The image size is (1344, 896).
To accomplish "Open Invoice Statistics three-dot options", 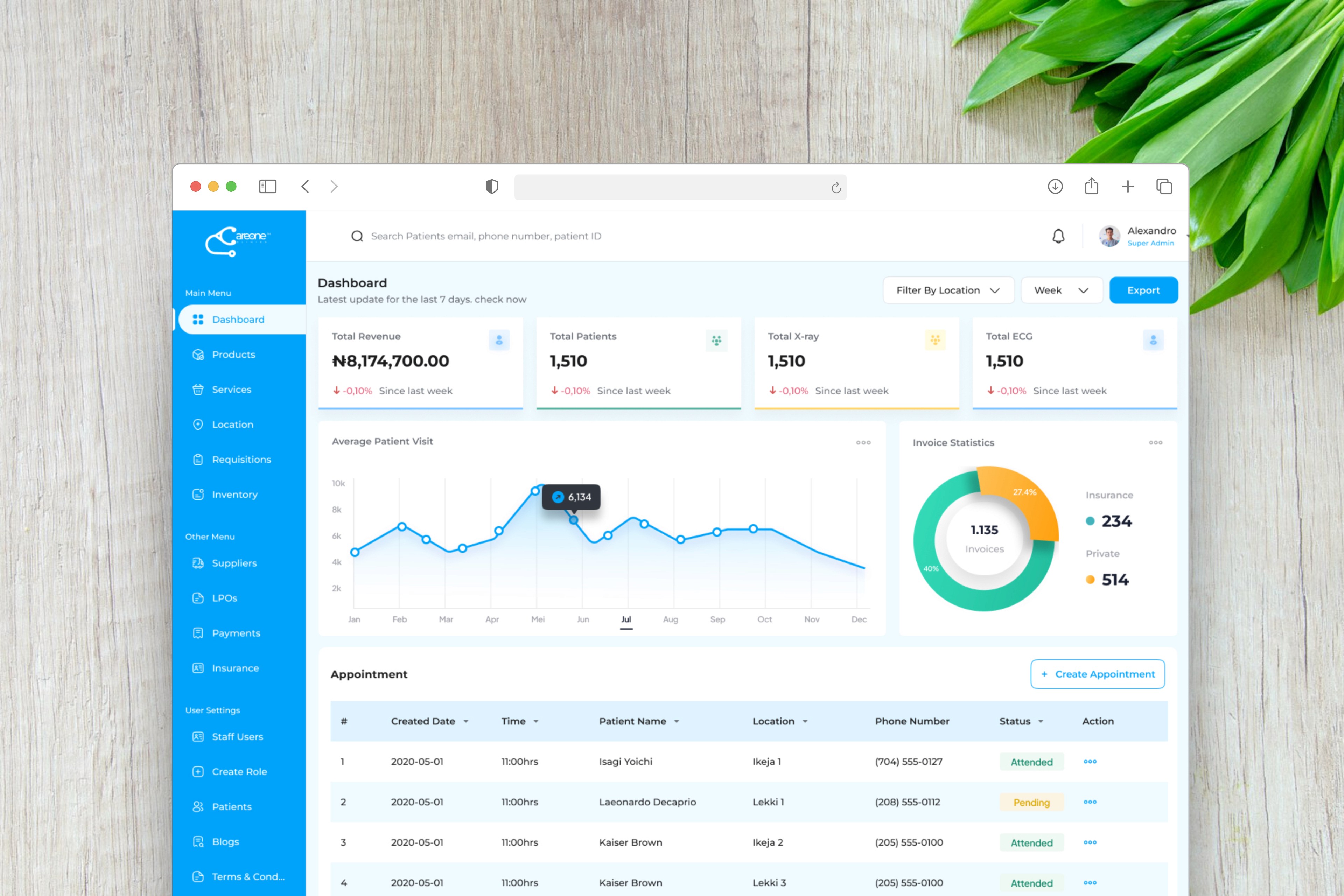I will pos(1155,442).
